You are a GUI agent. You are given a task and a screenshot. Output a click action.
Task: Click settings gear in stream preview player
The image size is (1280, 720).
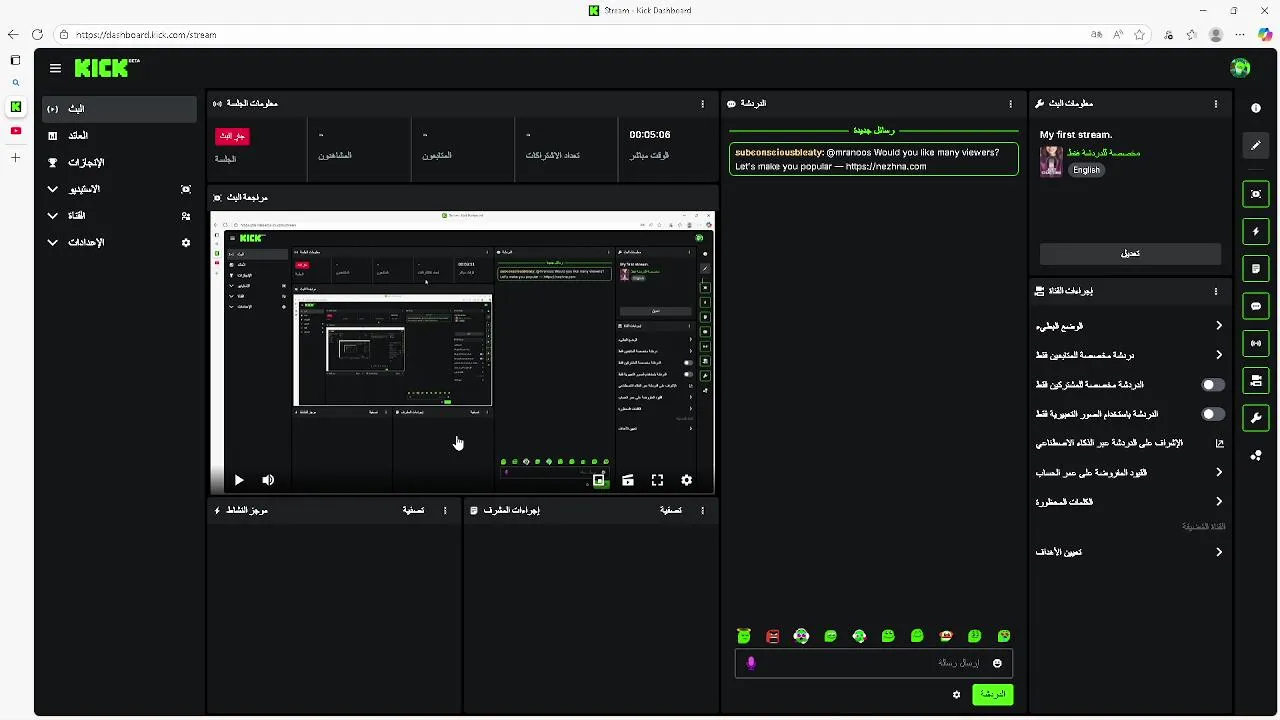[x=686, y=480]
